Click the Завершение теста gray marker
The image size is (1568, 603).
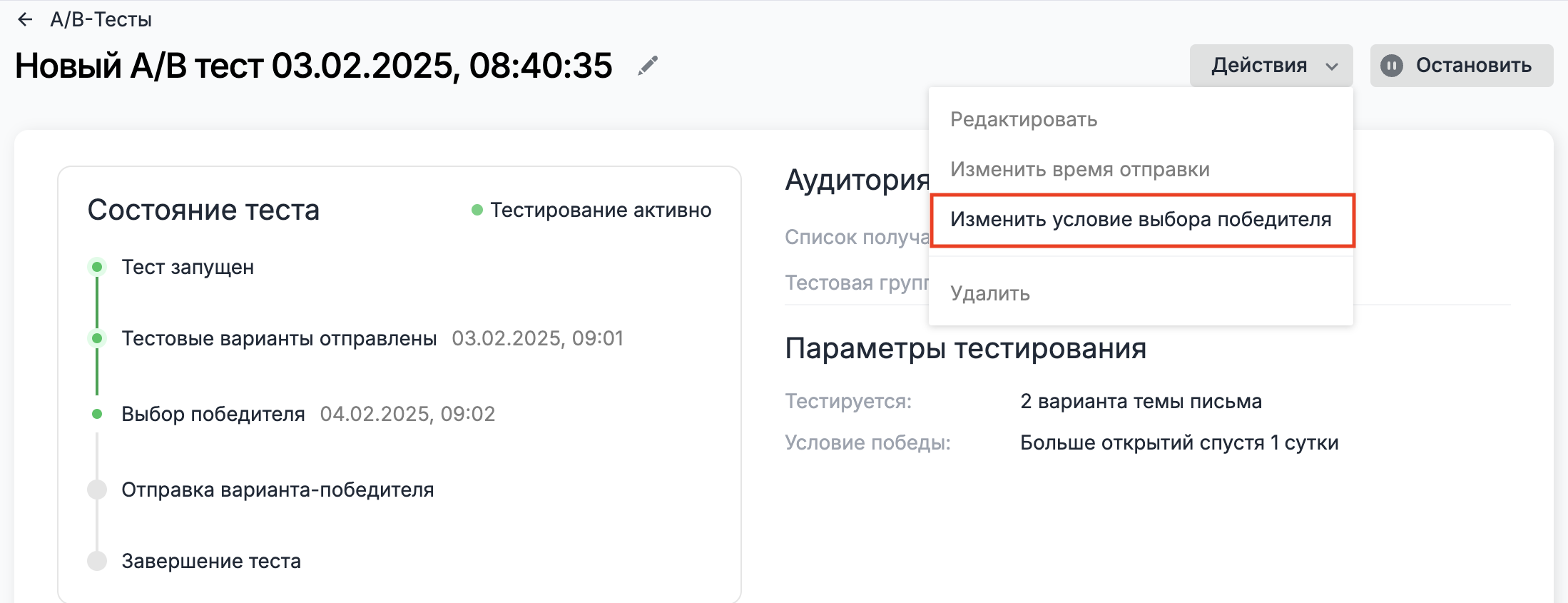pyautogui.click(x=97, y=561)
